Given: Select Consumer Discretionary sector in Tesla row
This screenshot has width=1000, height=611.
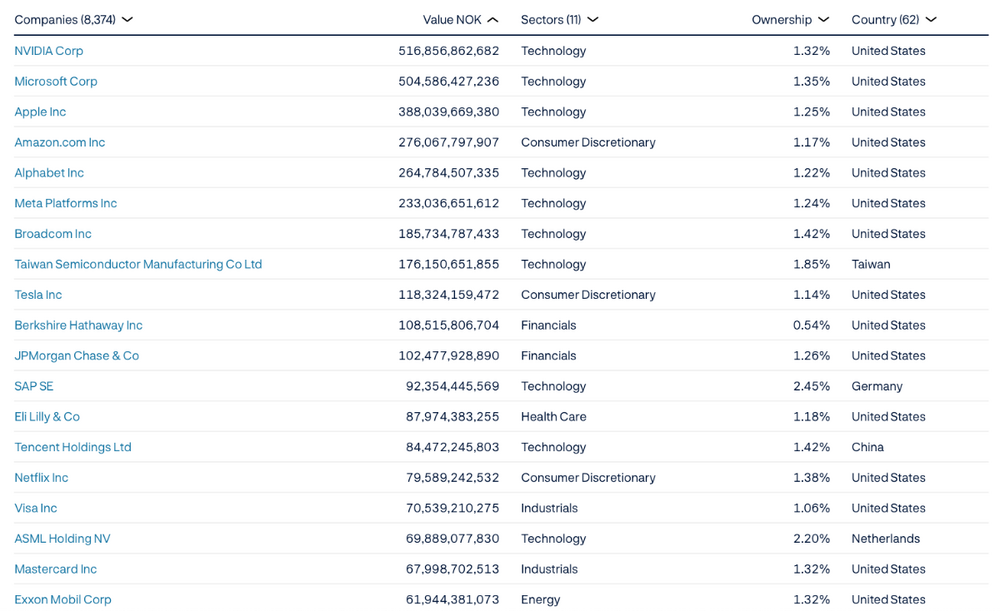Looking at the screenshot, I should point(588,295).
